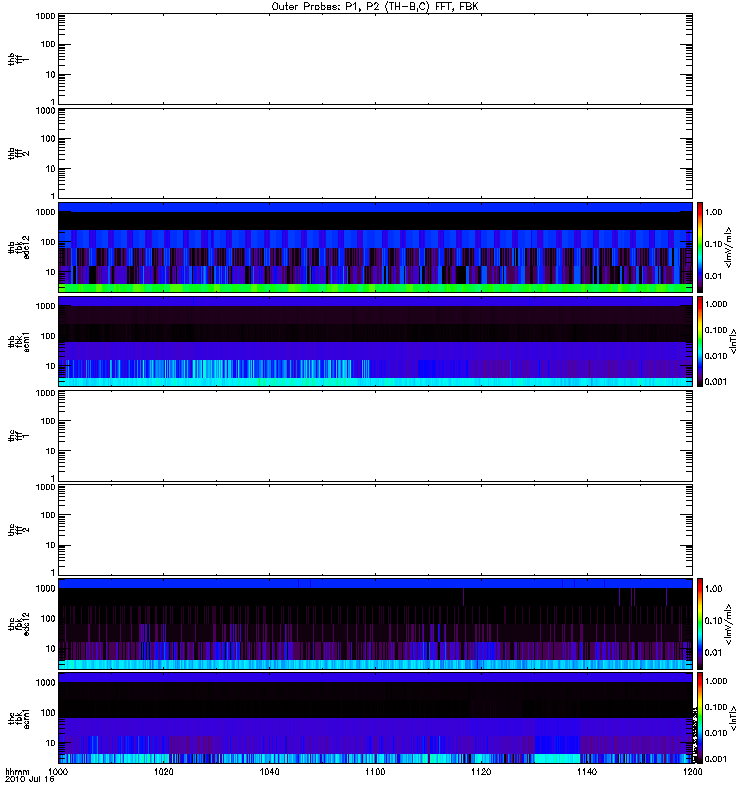Click the thc fft 1 y-axis label
This screenshot has height=800, width=750.
point(18,436)
